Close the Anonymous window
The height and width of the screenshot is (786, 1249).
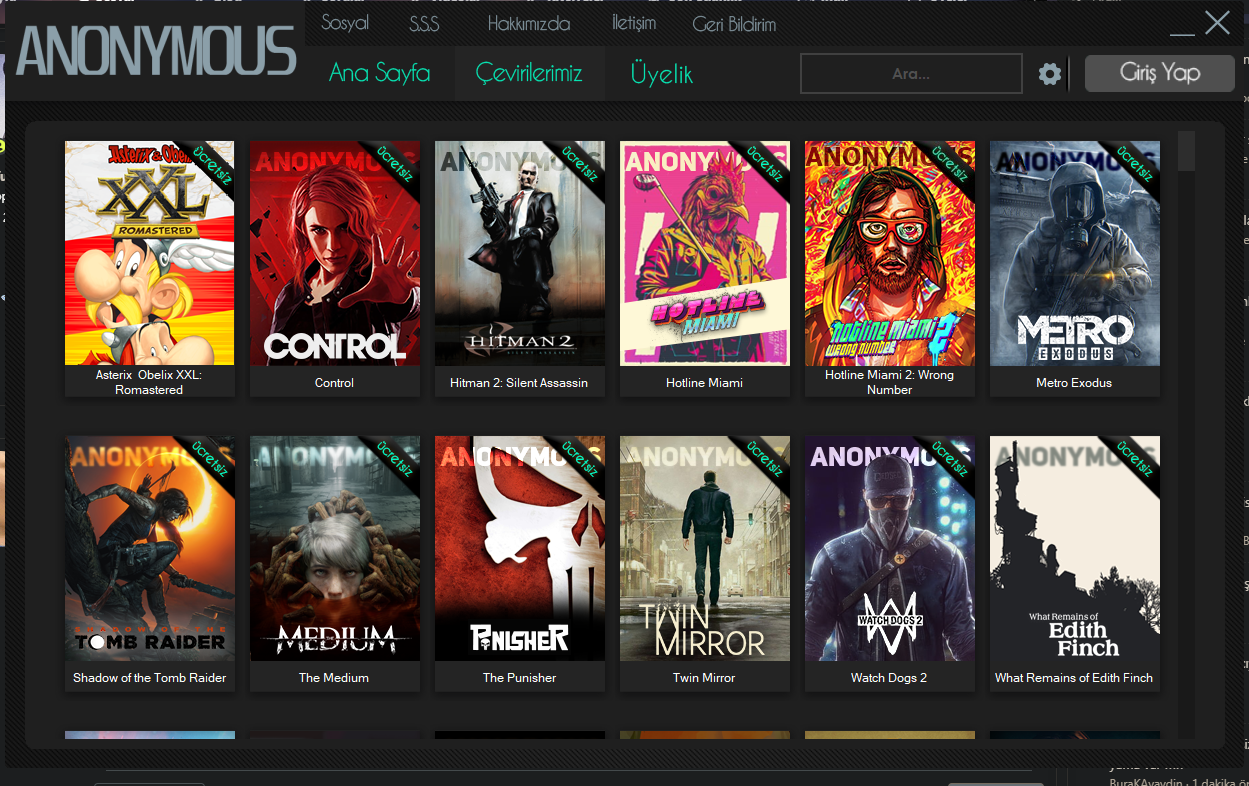click(1217, 23)
